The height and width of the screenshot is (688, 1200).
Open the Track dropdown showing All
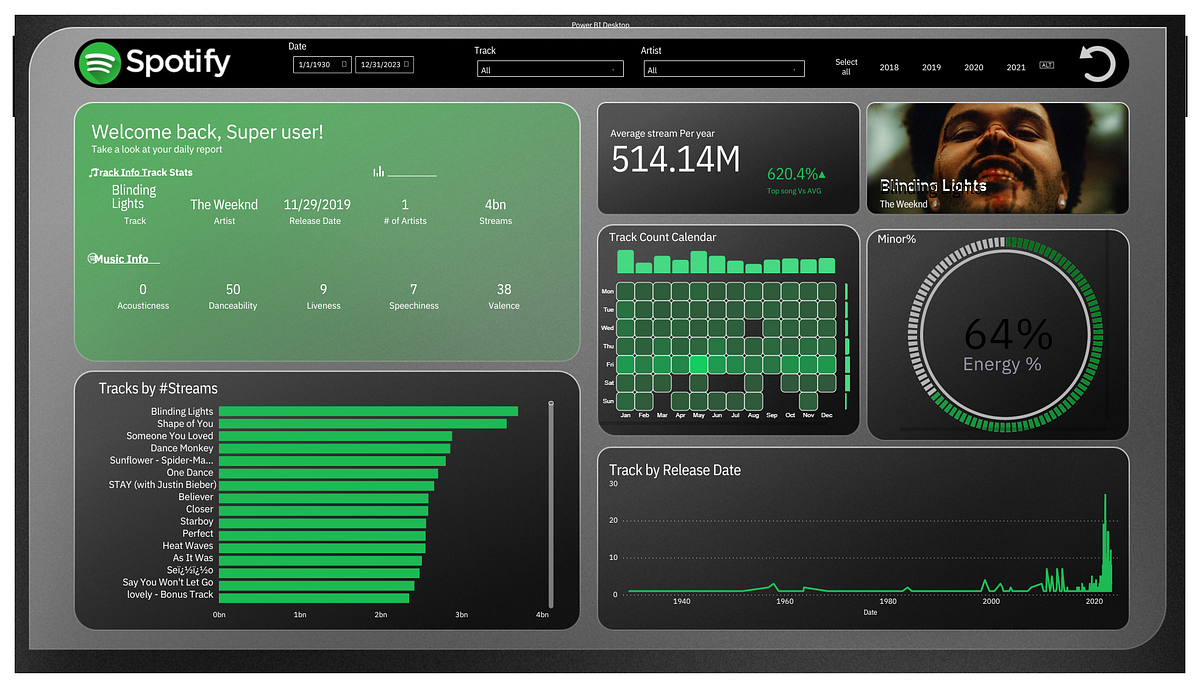550,69
